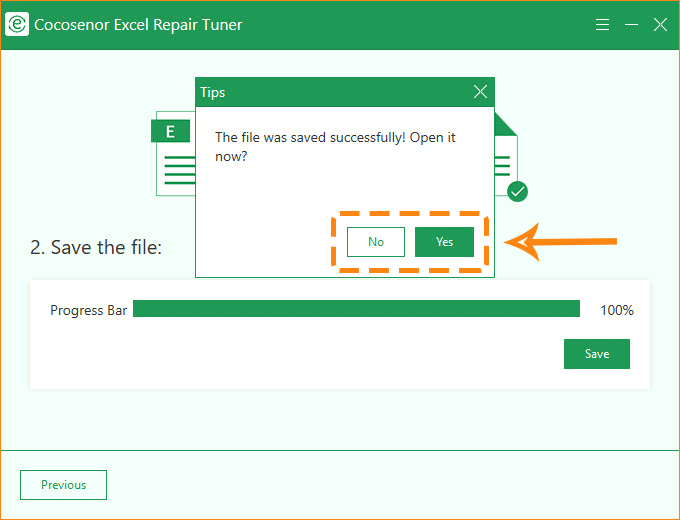Click the 'The file was saved successfully' message

(x=335, y=147)
